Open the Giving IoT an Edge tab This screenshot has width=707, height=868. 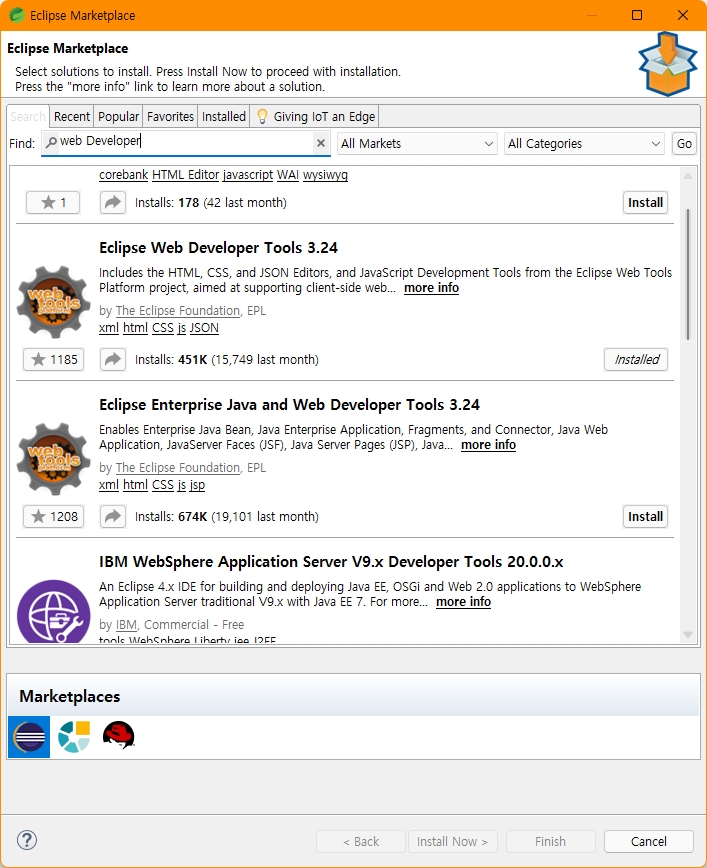[x=314, y=116]
